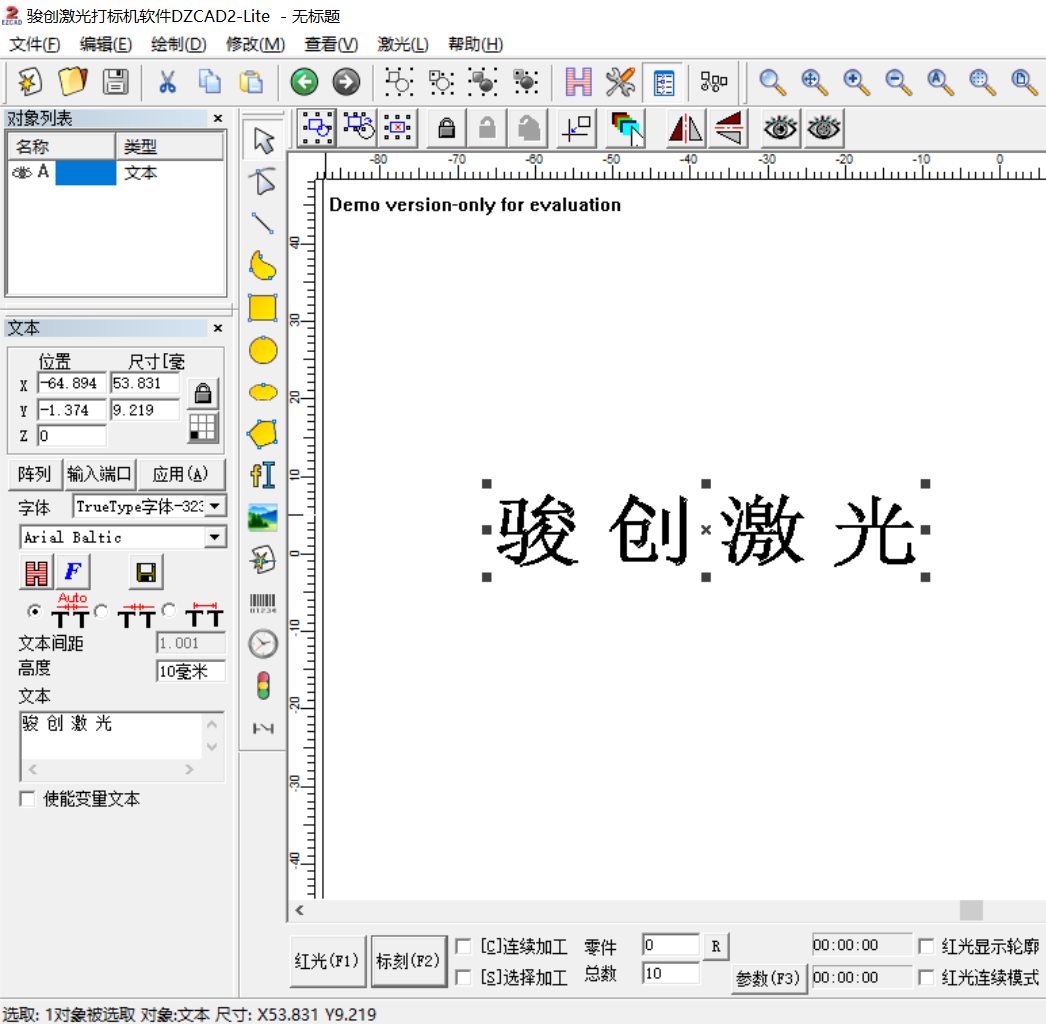This screenshot has height=1024, width=1046.
Task: Select the third text spacing radio option
Action: 169,610
